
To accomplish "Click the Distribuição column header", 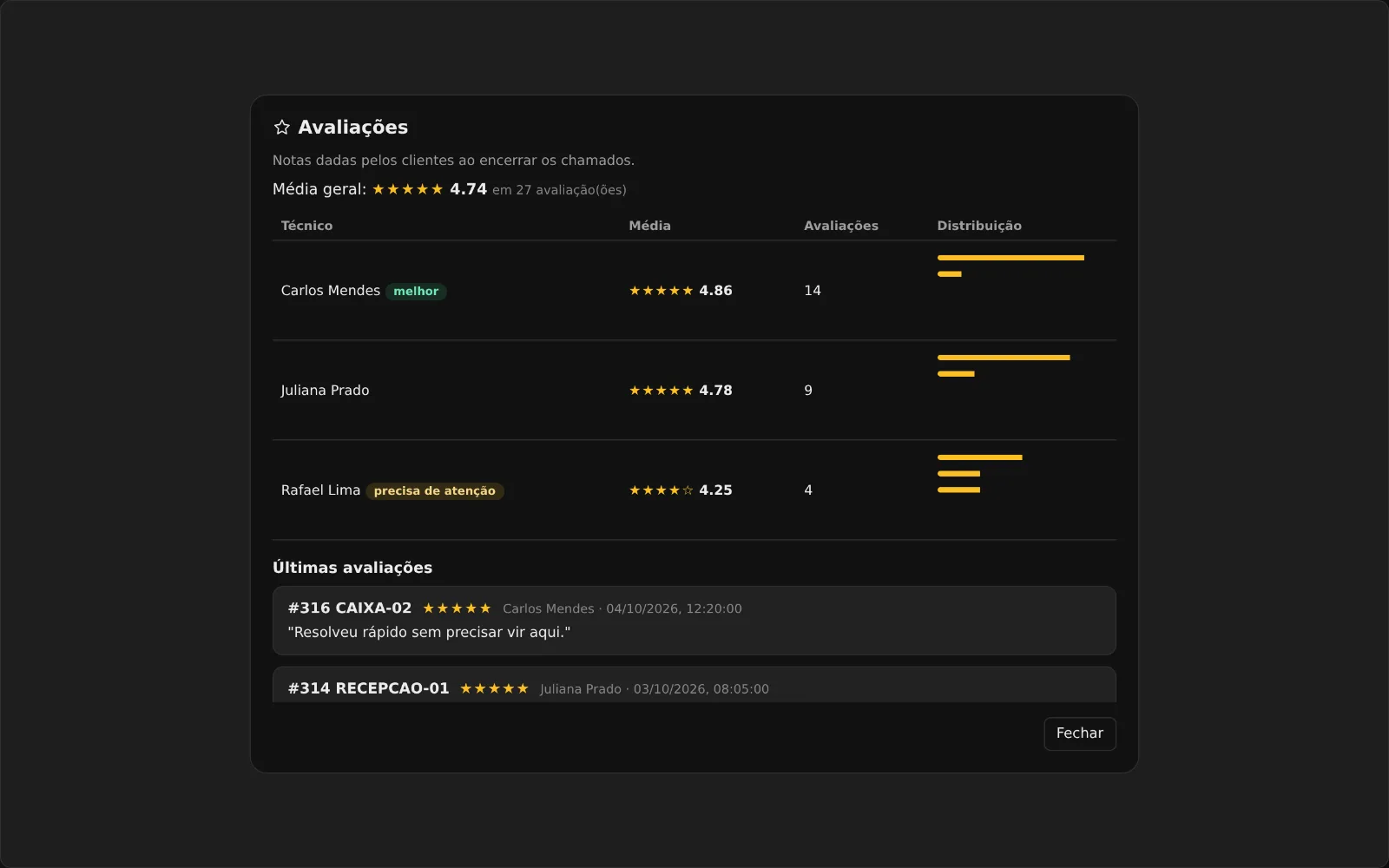I will [x=979, y=226].
